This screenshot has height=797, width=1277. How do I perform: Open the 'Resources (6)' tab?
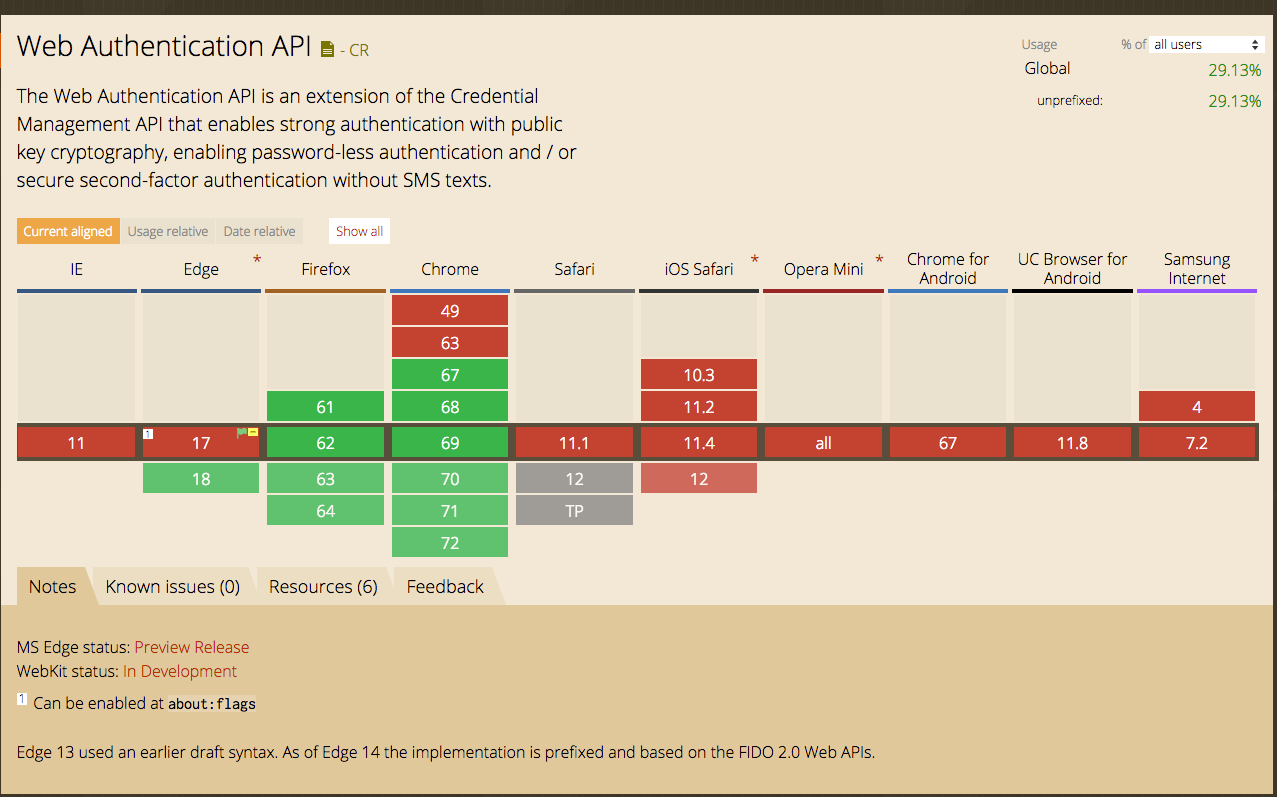[322, 586]
